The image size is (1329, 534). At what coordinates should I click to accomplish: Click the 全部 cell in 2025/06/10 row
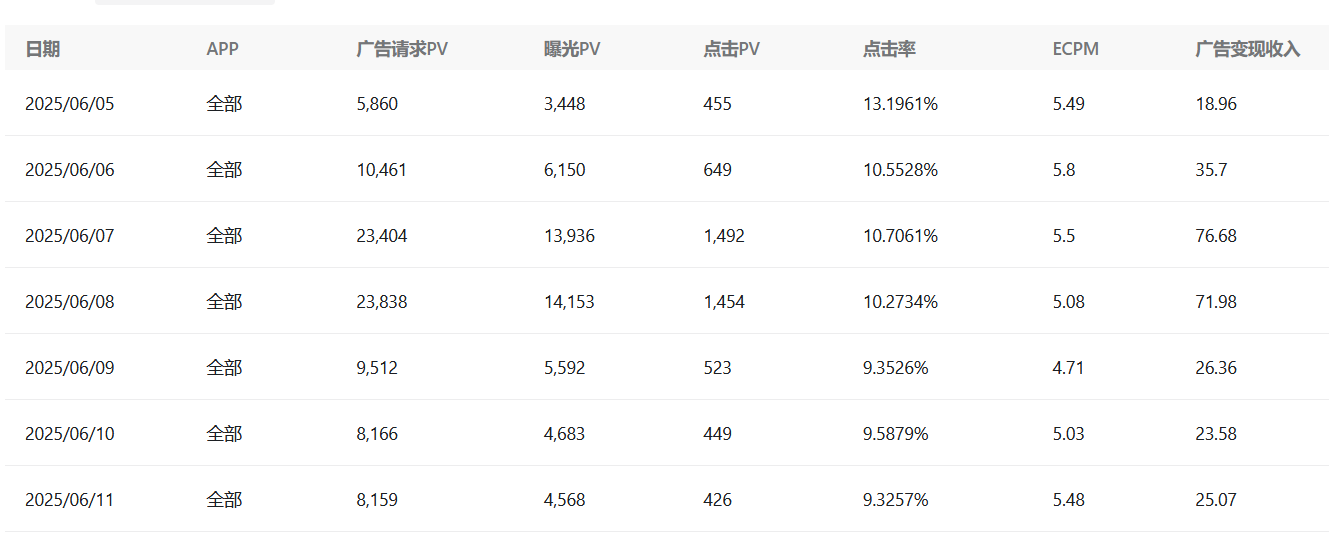point(224,434)
